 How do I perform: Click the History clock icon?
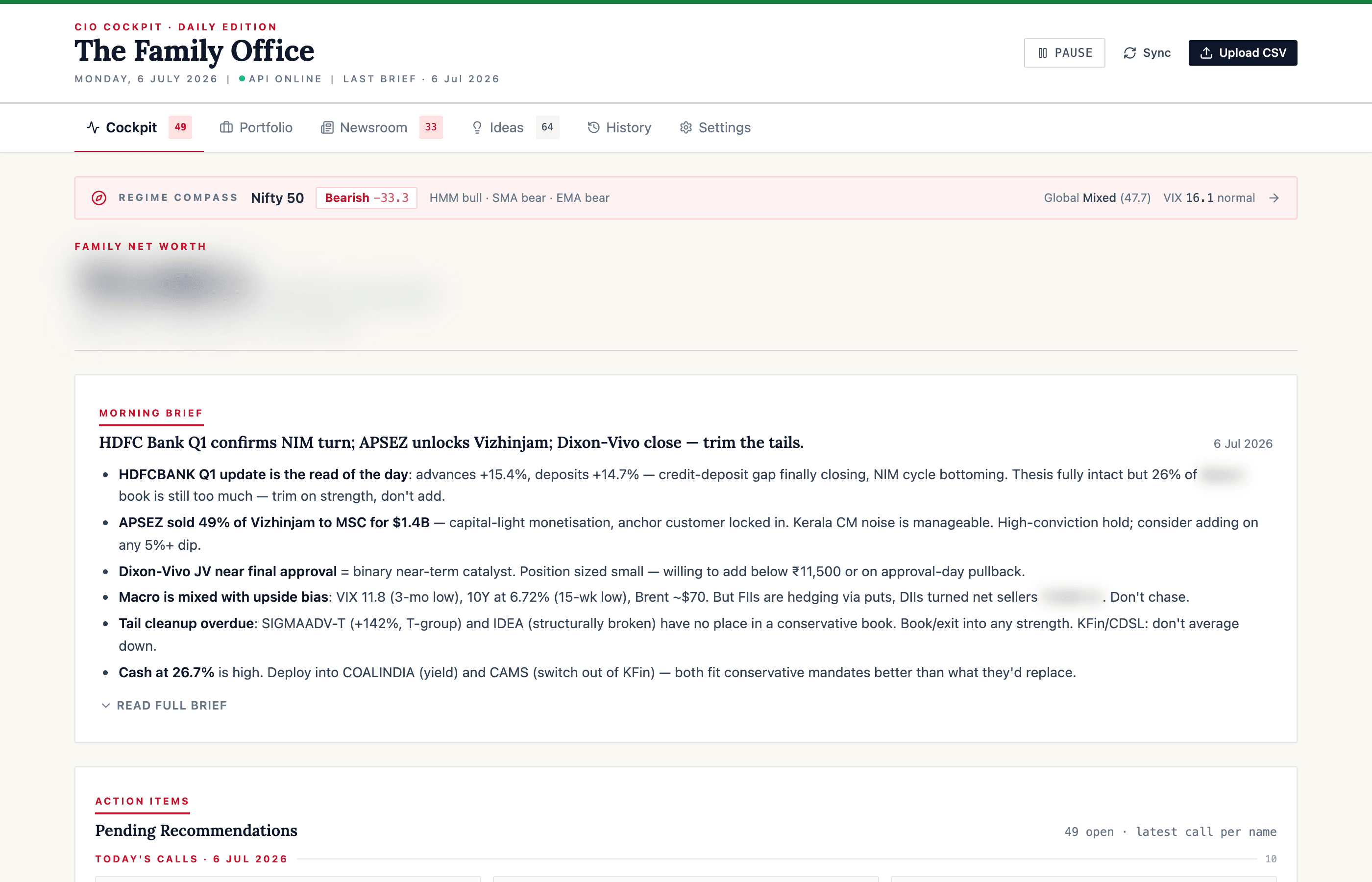pyautogui.click(x=593, y=127)
